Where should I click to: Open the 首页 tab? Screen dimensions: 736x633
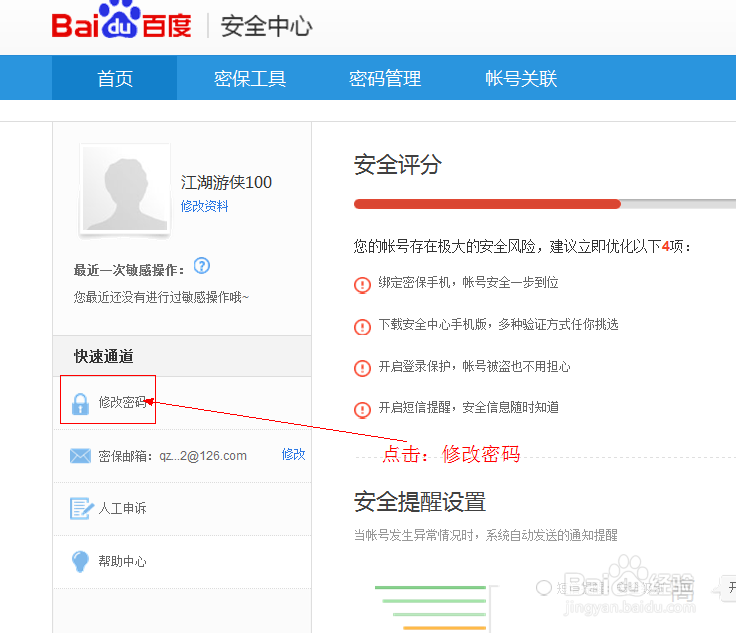(115, 78)
